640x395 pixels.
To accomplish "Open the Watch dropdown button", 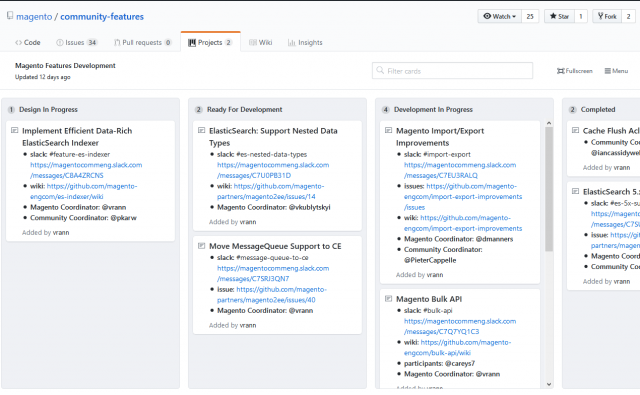I will (500, 16).
